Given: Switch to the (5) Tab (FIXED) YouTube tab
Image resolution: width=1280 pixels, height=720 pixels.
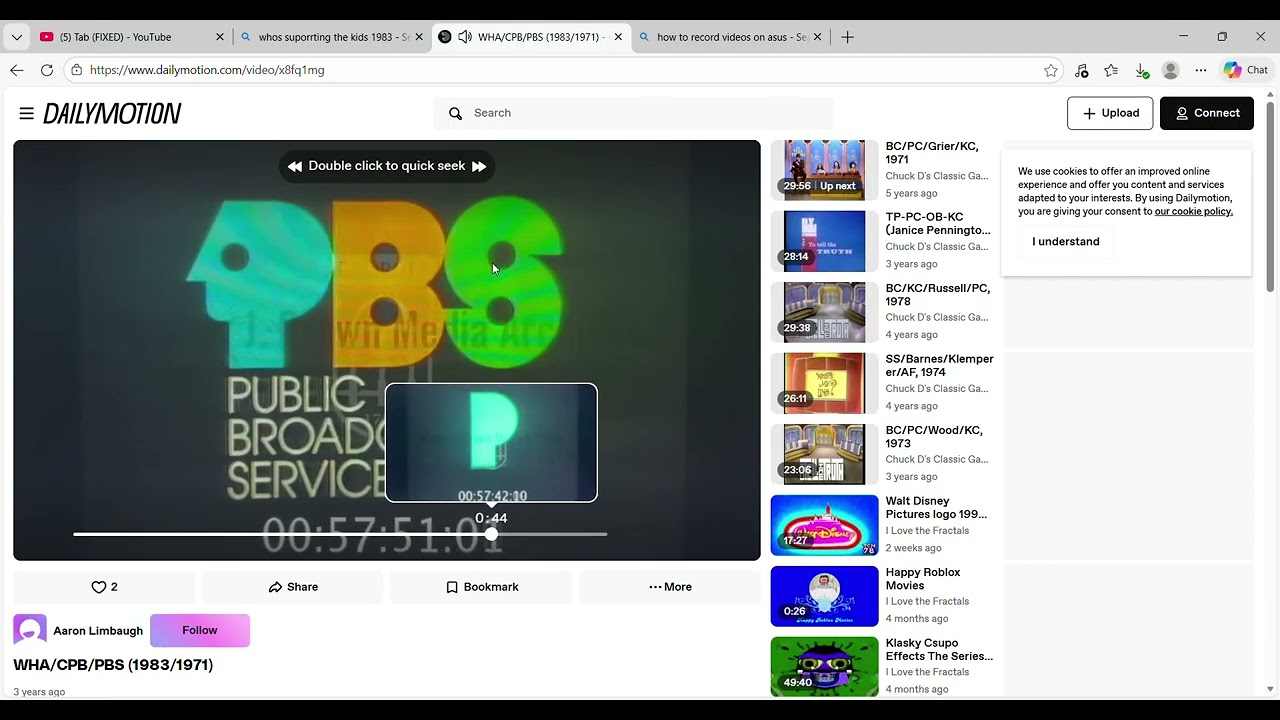Looking at the screenshot, I should (132, 37).
